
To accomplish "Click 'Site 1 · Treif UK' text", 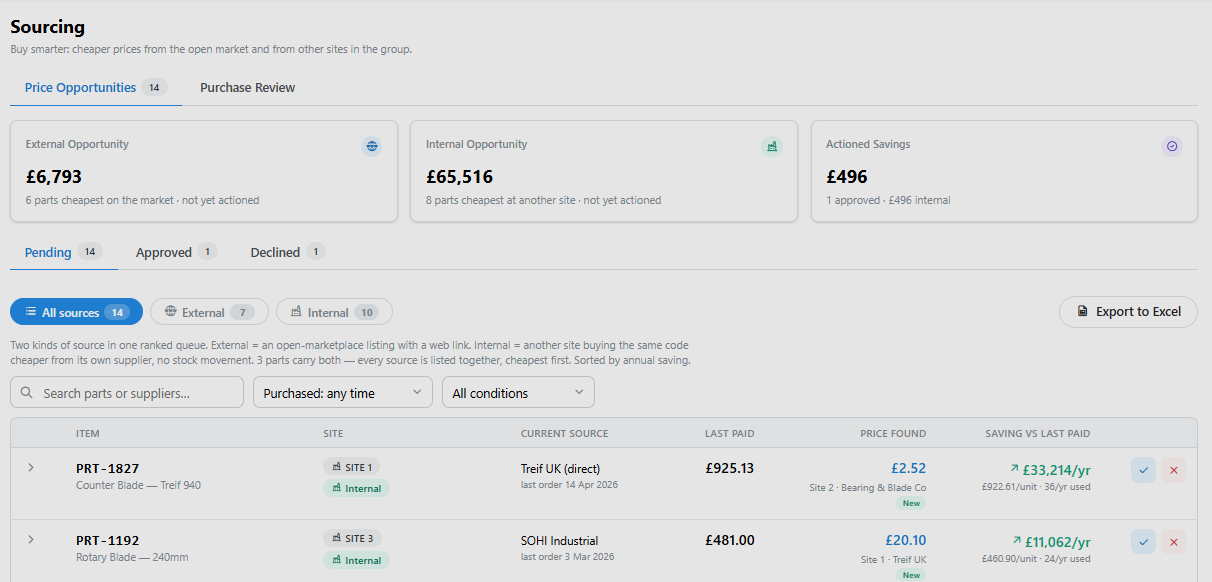I will (894, 559).
